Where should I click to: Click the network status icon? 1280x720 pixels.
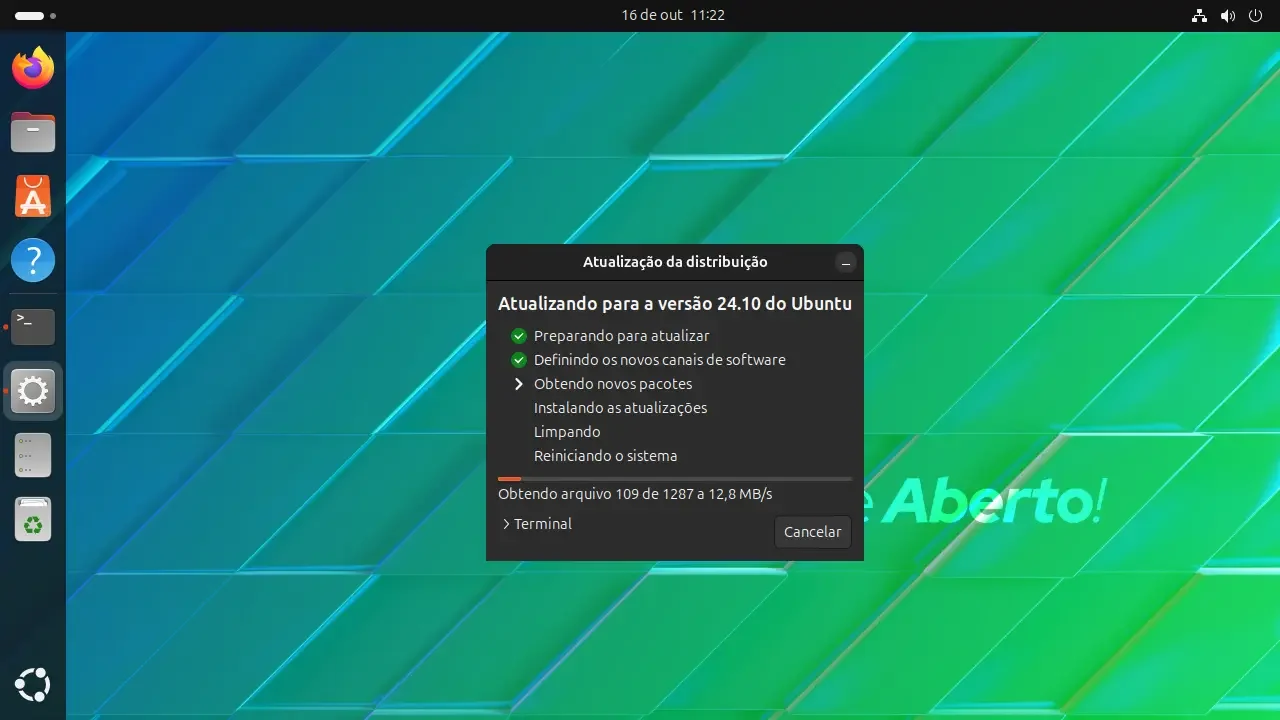(1200, 16)
